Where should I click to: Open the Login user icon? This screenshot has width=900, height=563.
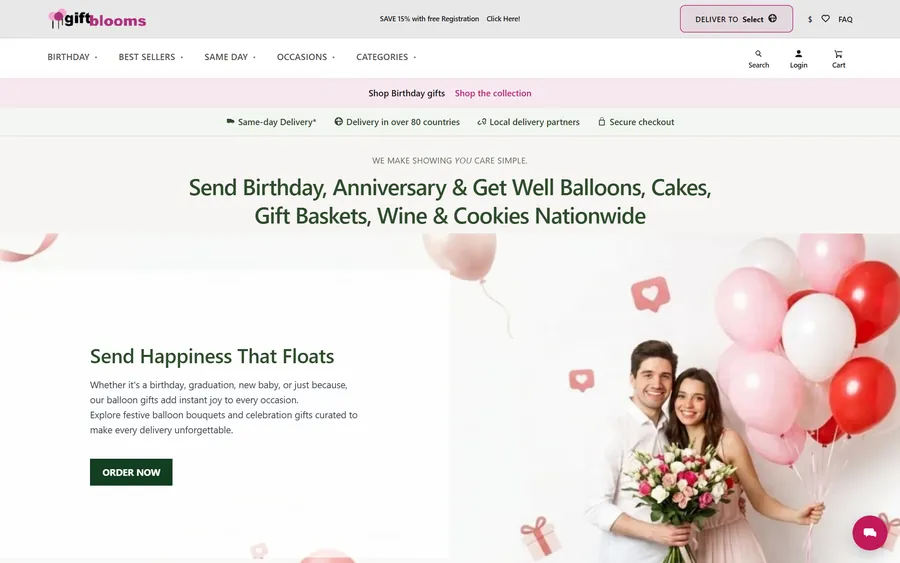798,53
